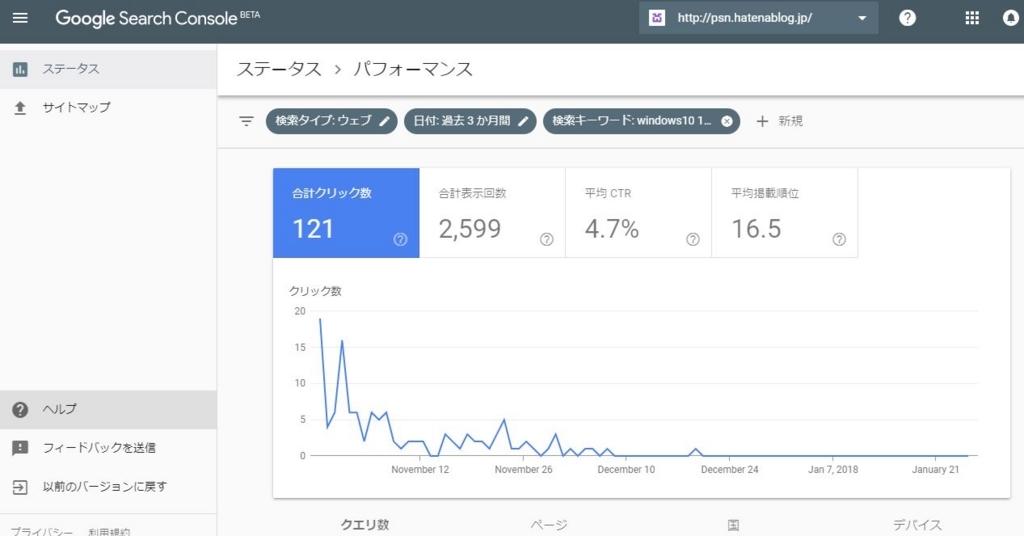1024x536 pixels.
Task: Click the chart's first peak near 19 clicks
Action: [x=320, y=319]
